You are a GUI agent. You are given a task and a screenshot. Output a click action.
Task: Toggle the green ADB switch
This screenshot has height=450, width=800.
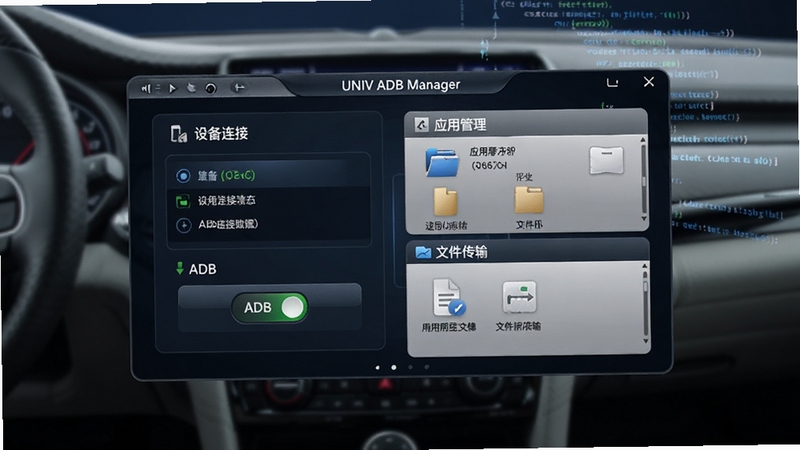(269, 308)
